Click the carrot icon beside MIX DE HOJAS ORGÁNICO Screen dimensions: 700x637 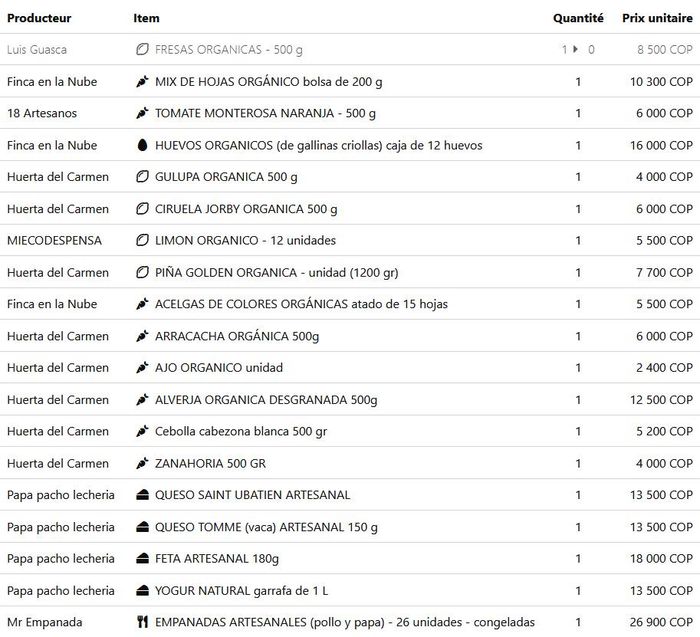pyautogui.click(x=142, y=81)
